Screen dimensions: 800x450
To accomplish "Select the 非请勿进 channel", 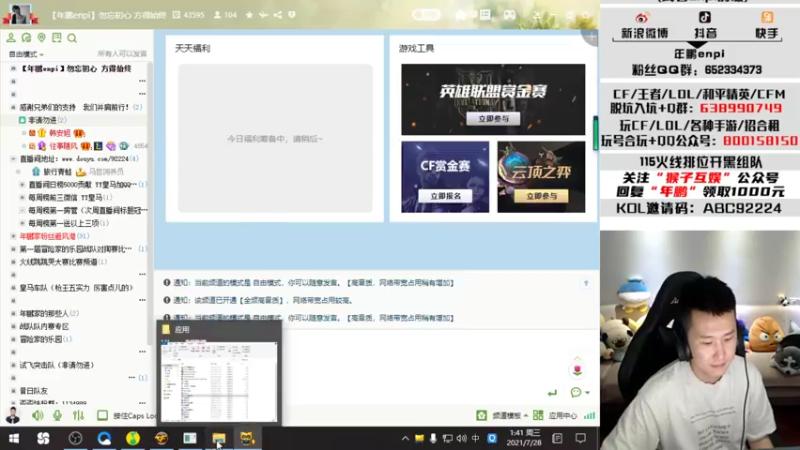I will click(42, 120).
